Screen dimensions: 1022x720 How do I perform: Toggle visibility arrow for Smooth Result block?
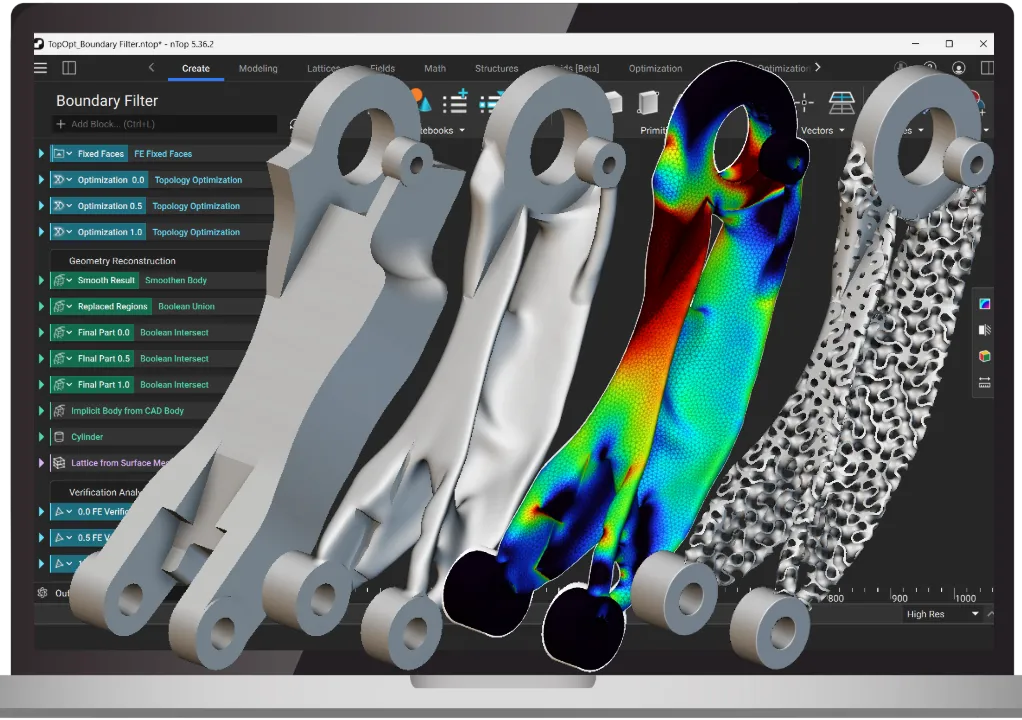41,281
